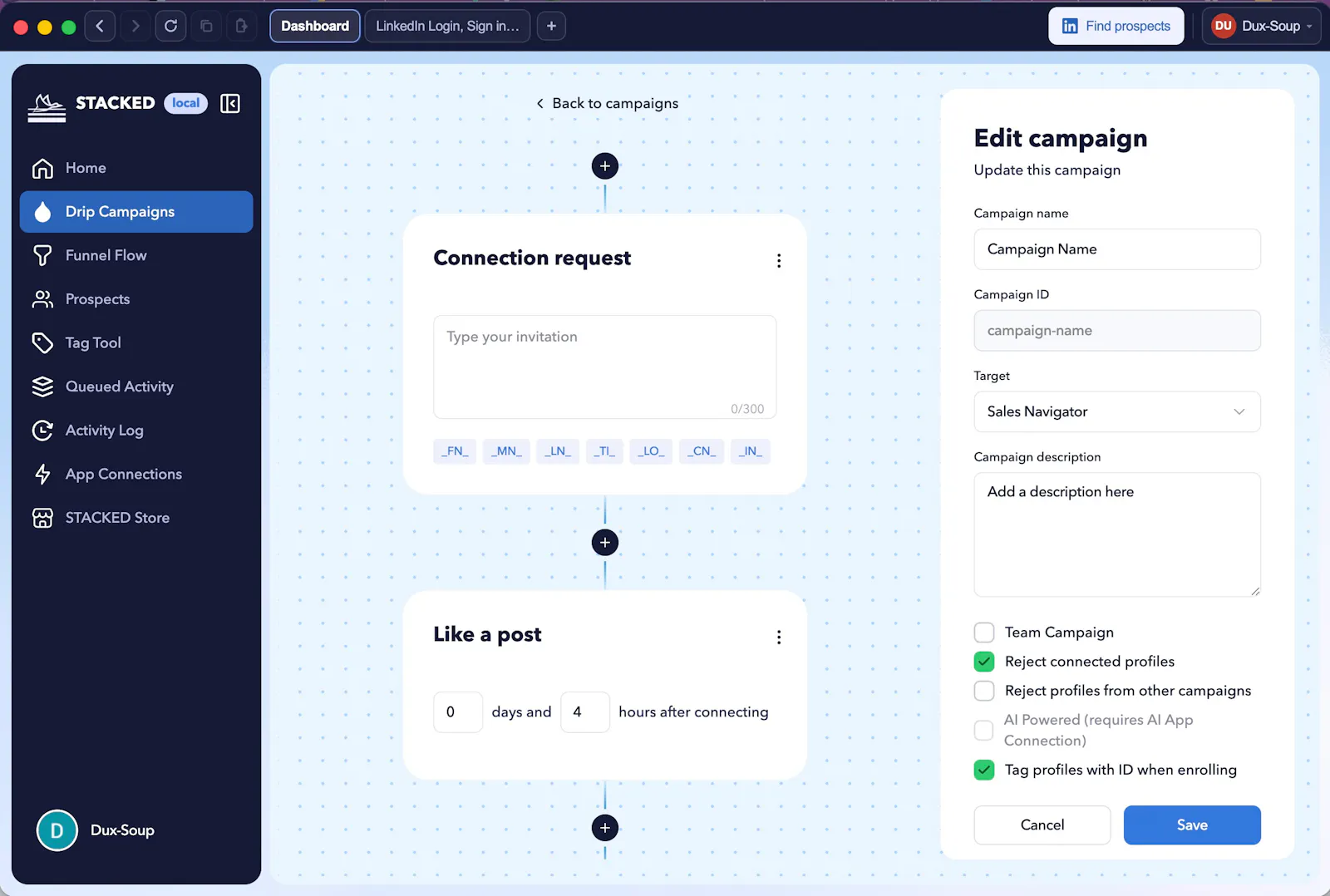
Task: Click the 'hours after connecting' label
Action: tap(693, 712)
